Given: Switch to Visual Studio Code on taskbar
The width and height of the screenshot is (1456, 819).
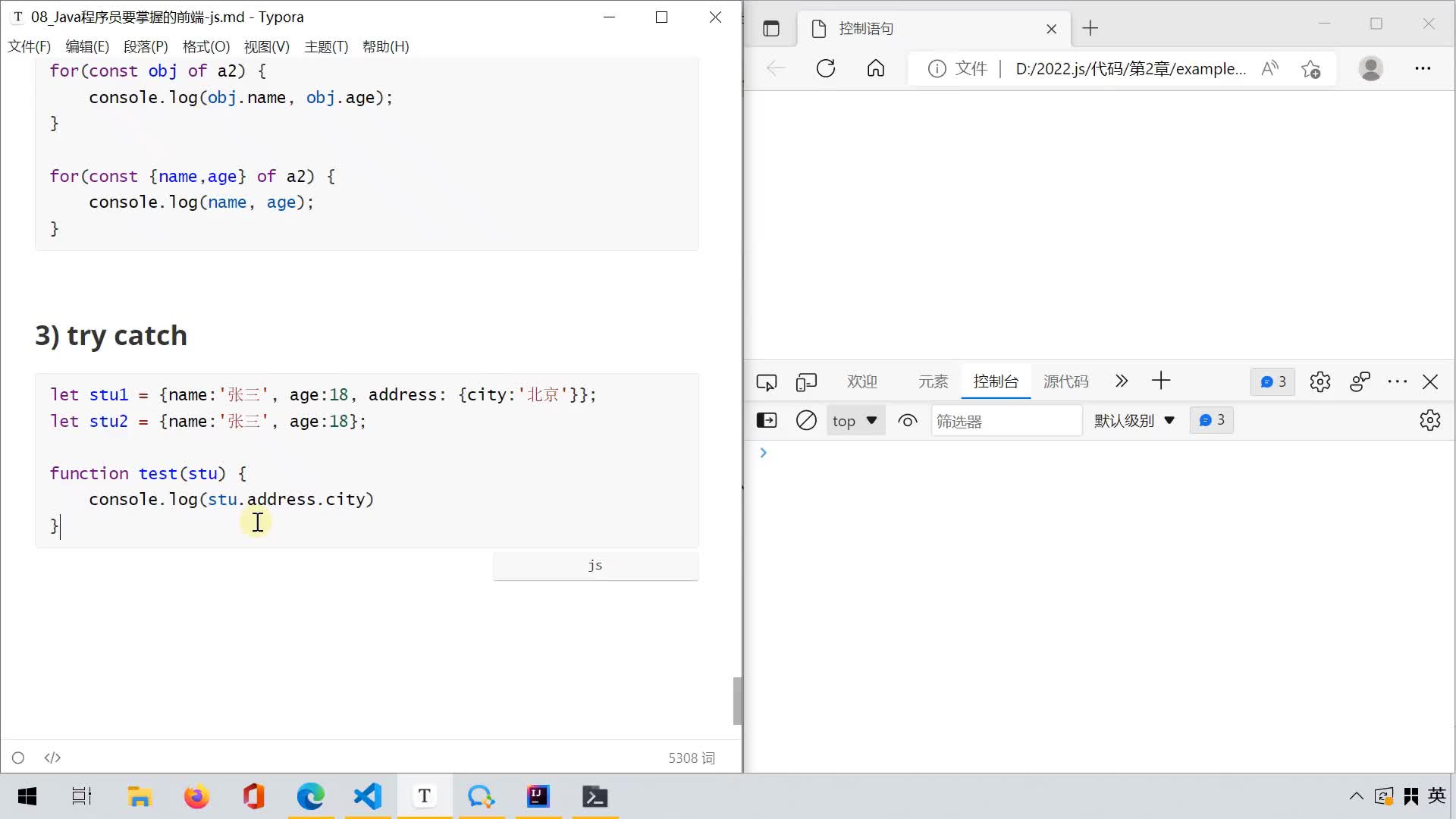Looking at the screenshot, I should click(x=368, y=797).
